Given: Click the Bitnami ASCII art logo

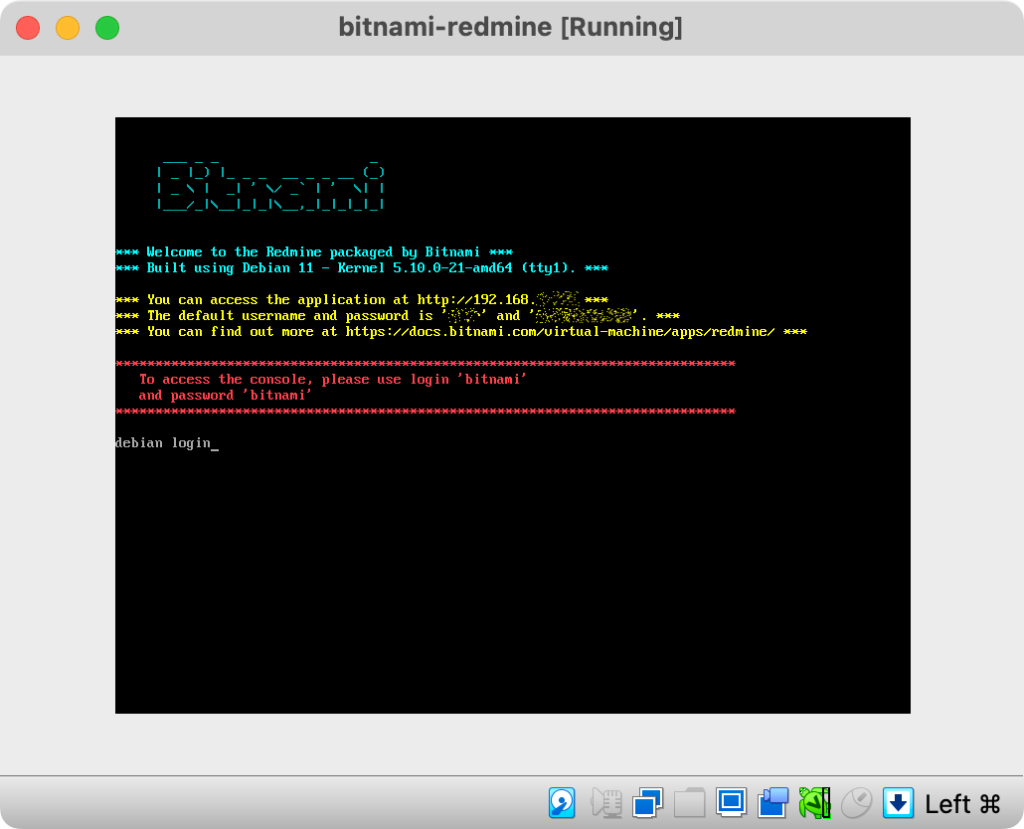Looking at the screenshot, I should pos(270,186).
